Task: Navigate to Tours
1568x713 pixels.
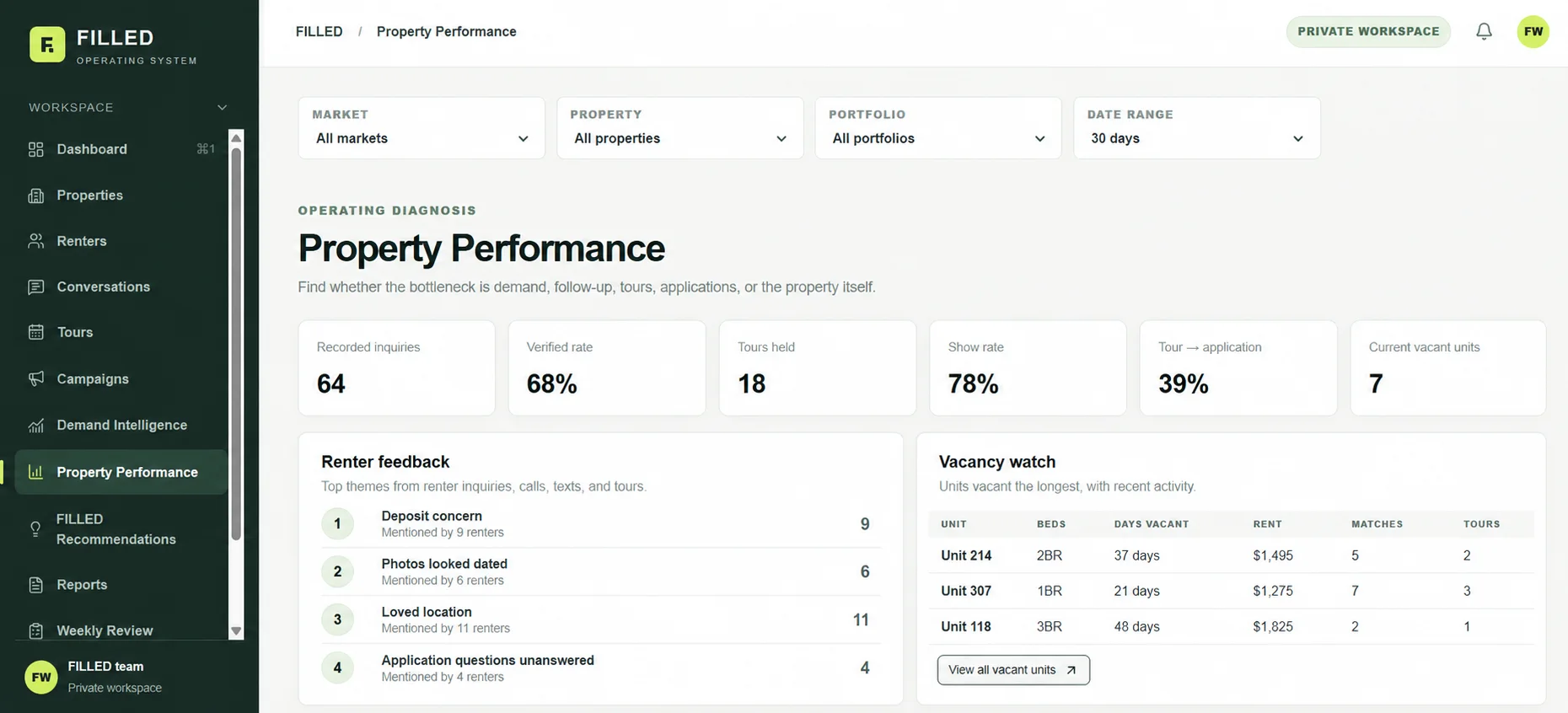Action: tap(121, 332)
